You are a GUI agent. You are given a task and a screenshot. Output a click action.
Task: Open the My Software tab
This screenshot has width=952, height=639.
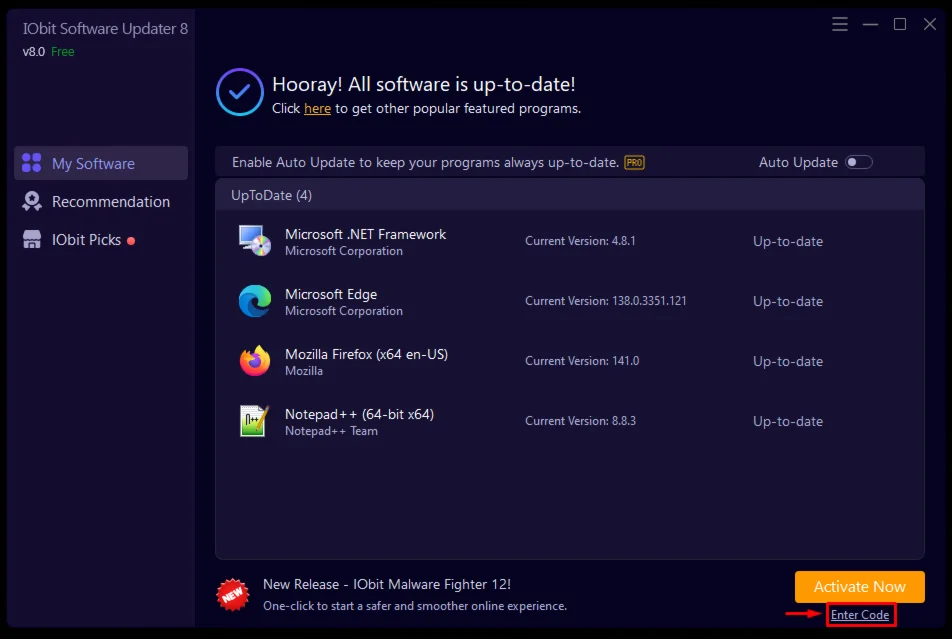click(101, 164)
